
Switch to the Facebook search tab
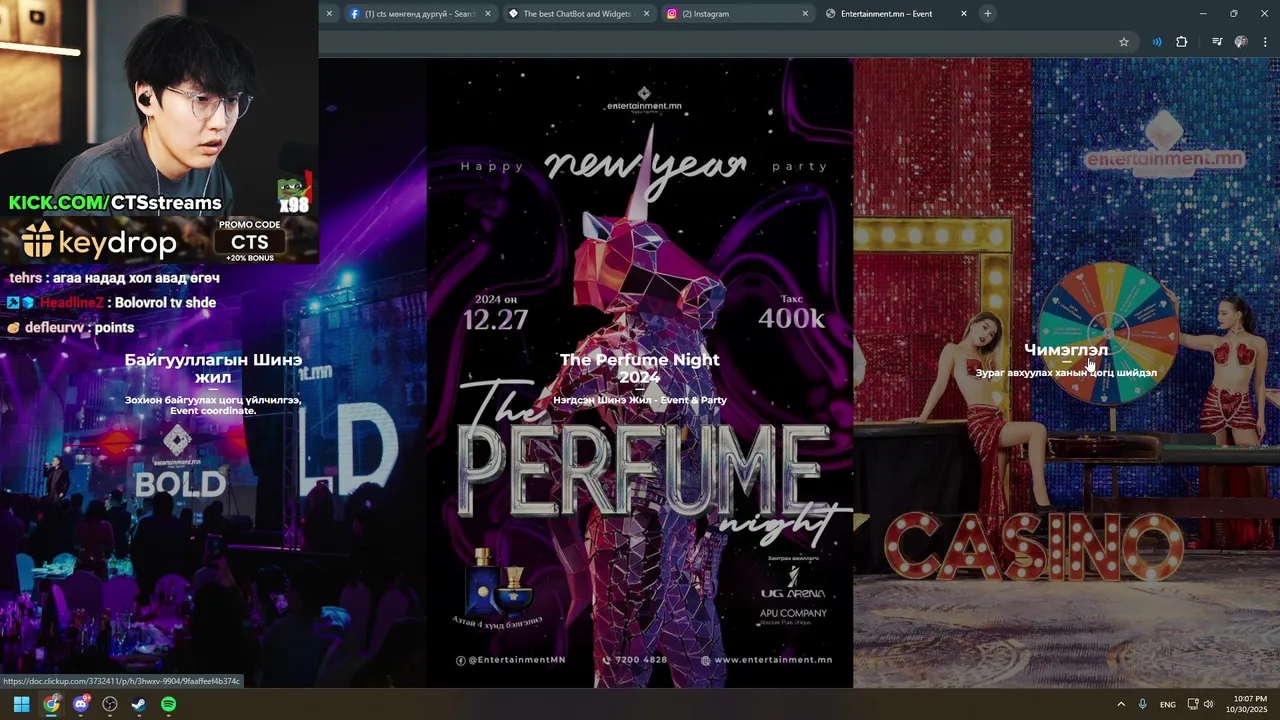420,14
